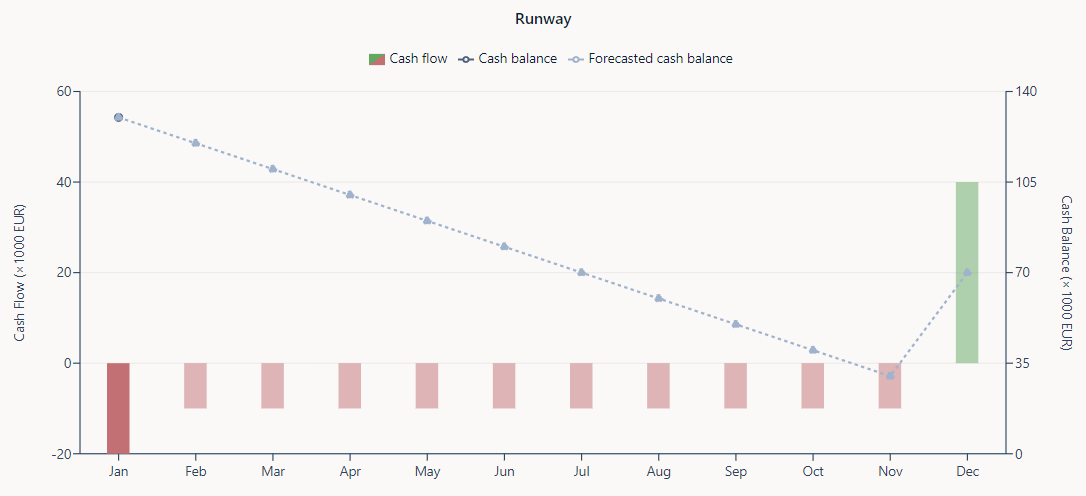Select the September forecast data point

click(736, 324)
